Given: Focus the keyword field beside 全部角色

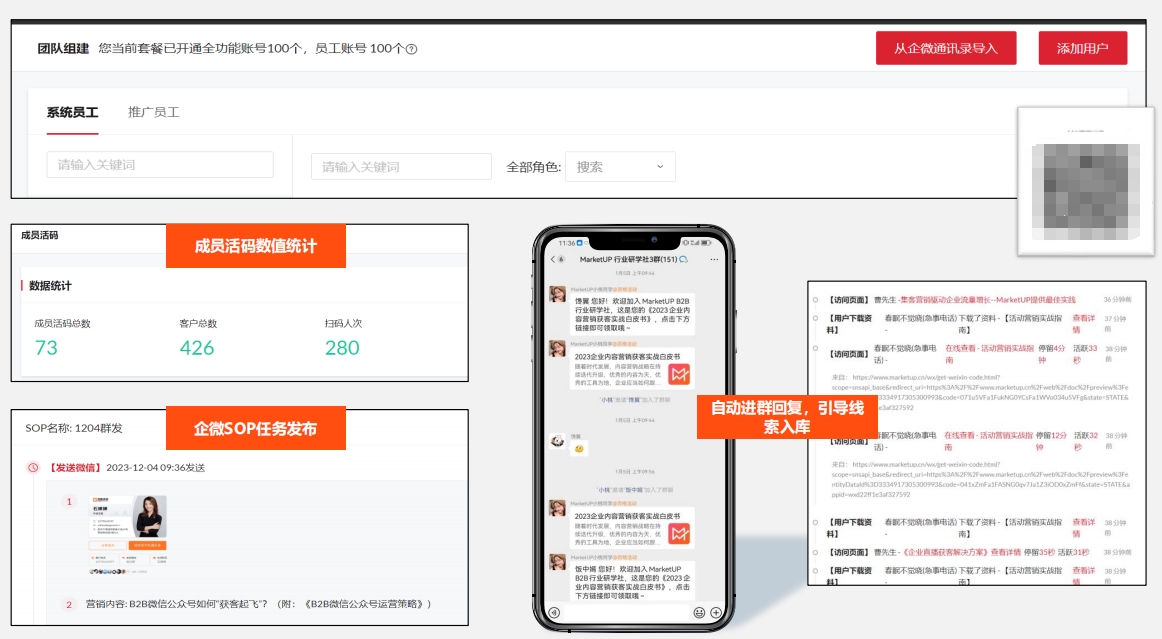Looking at the screenshot, I should pyautogui.click(x=401, y=167).
